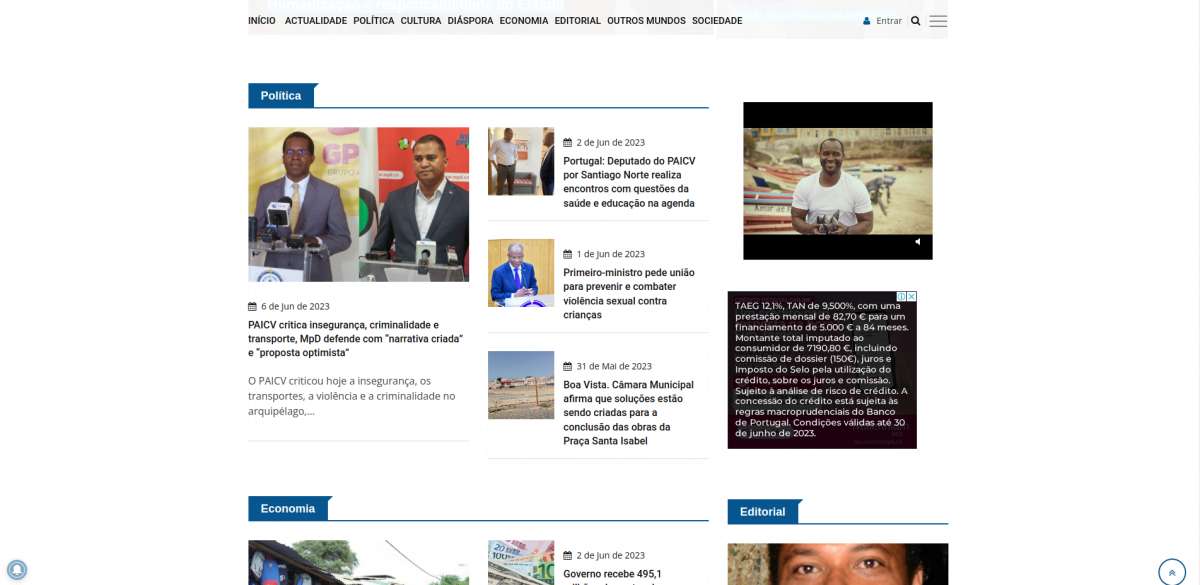Click calendar icon next to 6 de Jun de 2023
Image resolution: width=1200 pixels, height=585 pixels.
pyautogui.click(x=252, y=307)
